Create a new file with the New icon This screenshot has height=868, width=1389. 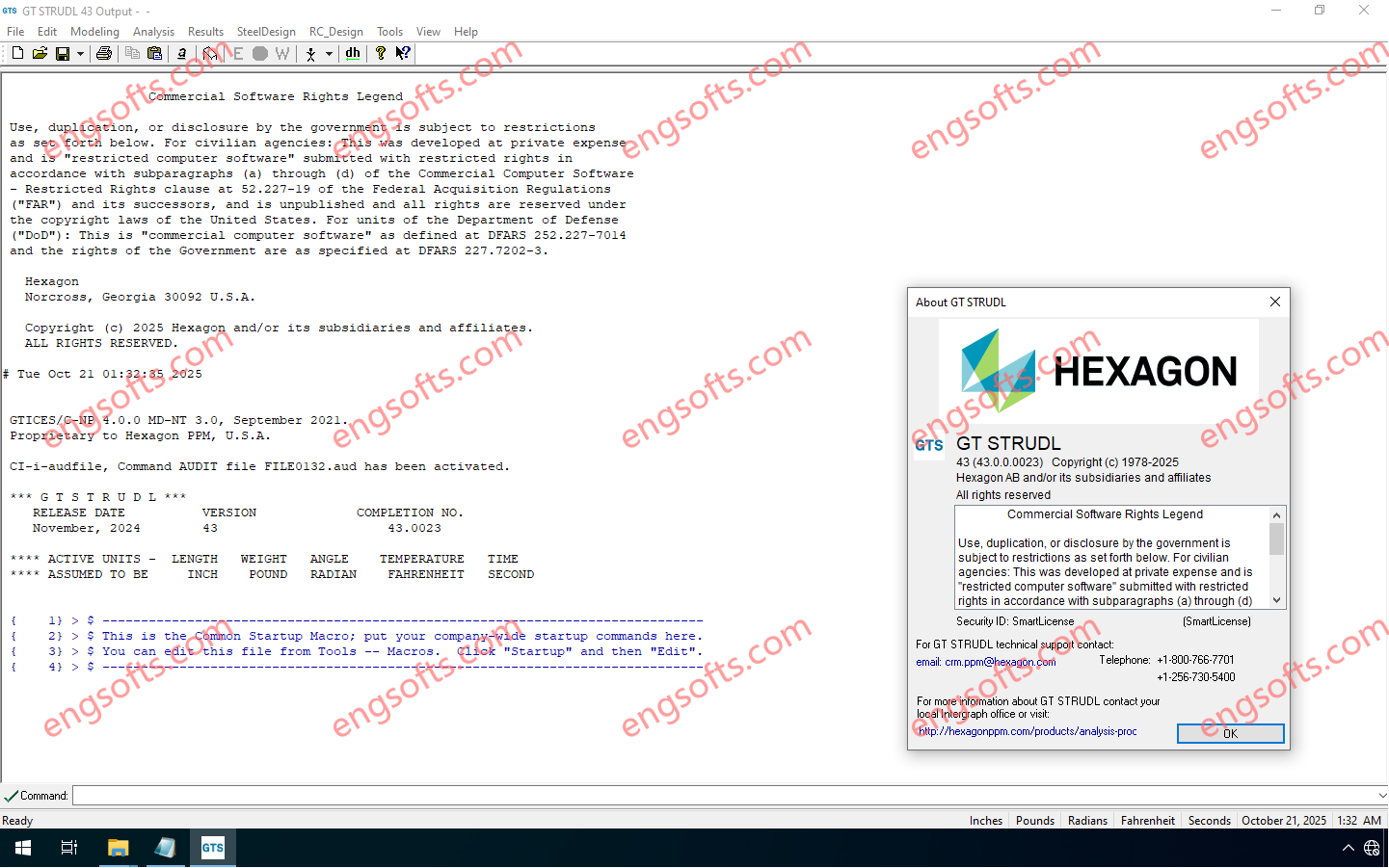point(17,53)
